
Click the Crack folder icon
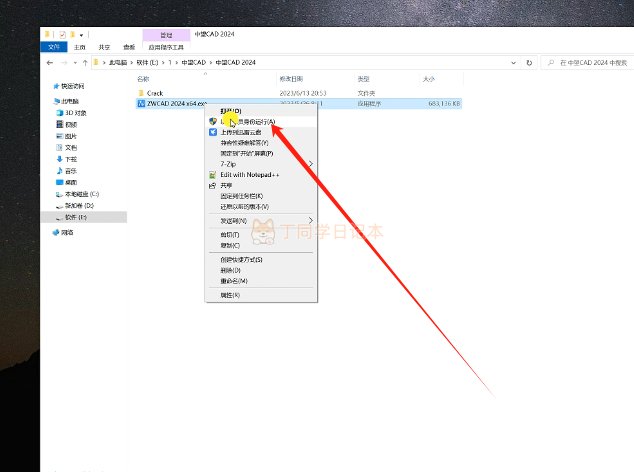click(141, 93)
